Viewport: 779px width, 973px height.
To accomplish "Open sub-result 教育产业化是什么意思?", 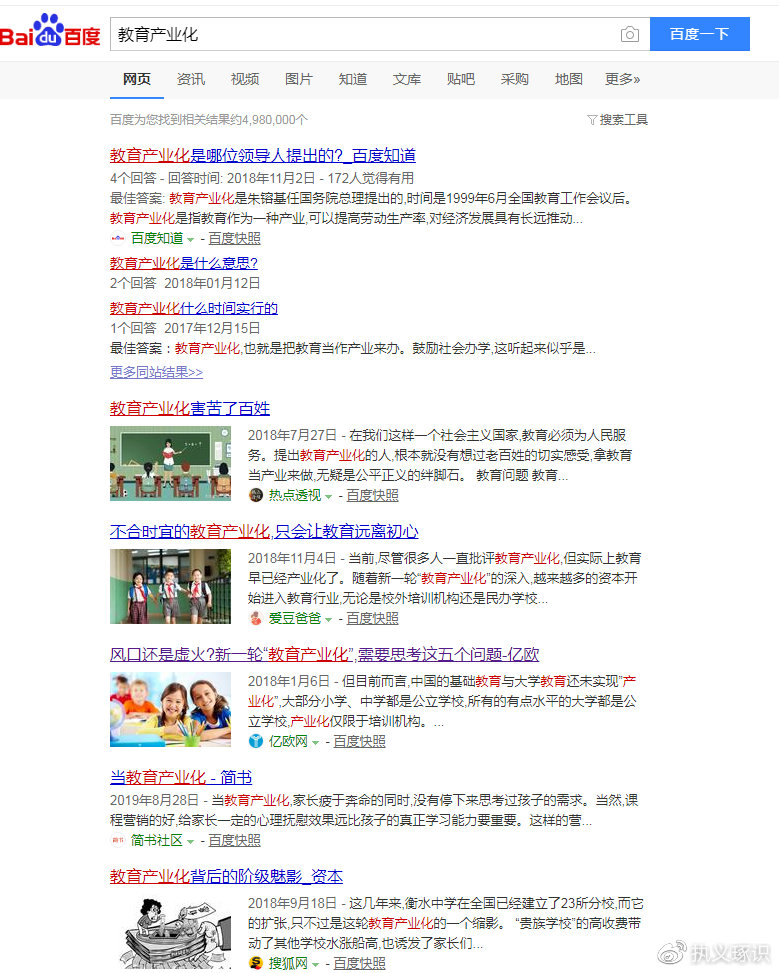I will pyautogui.click(x=184, y=263).
